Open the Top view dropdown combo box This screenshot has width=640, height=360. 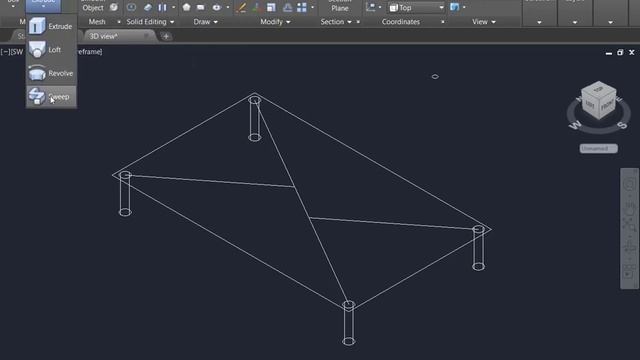[x=416, y=7]
